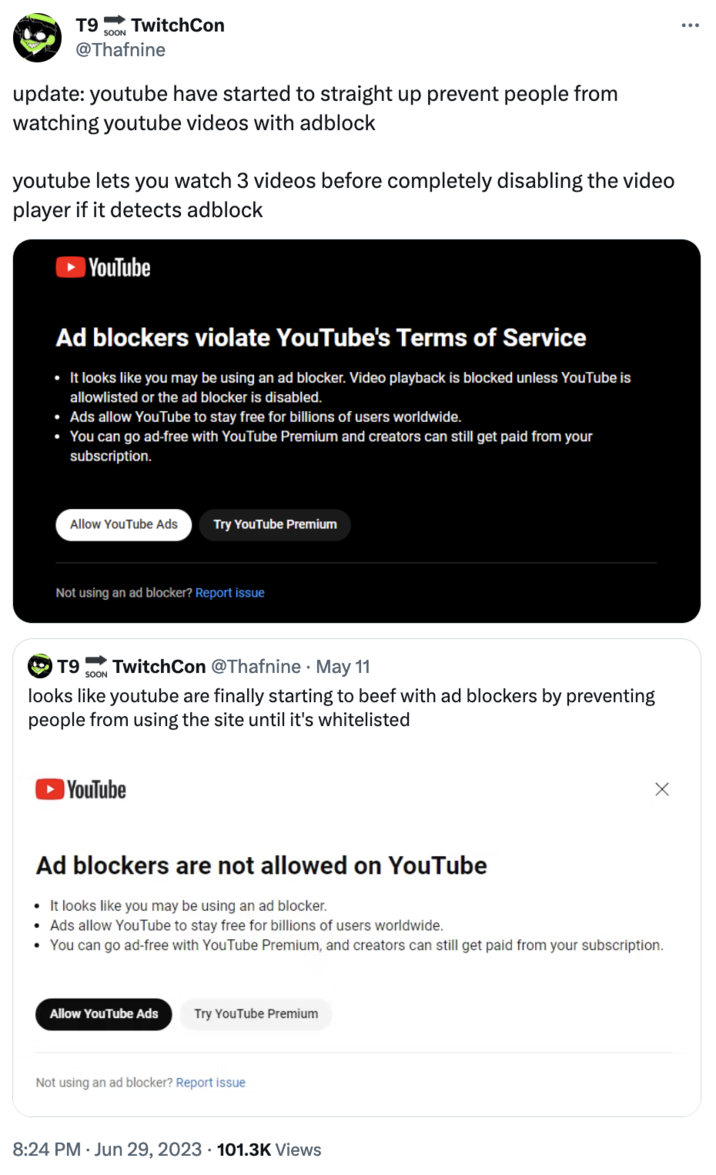The image size is (716, 1175).
Task: Click the YouTube logo in the quoted screenshot
Action: 79,789
